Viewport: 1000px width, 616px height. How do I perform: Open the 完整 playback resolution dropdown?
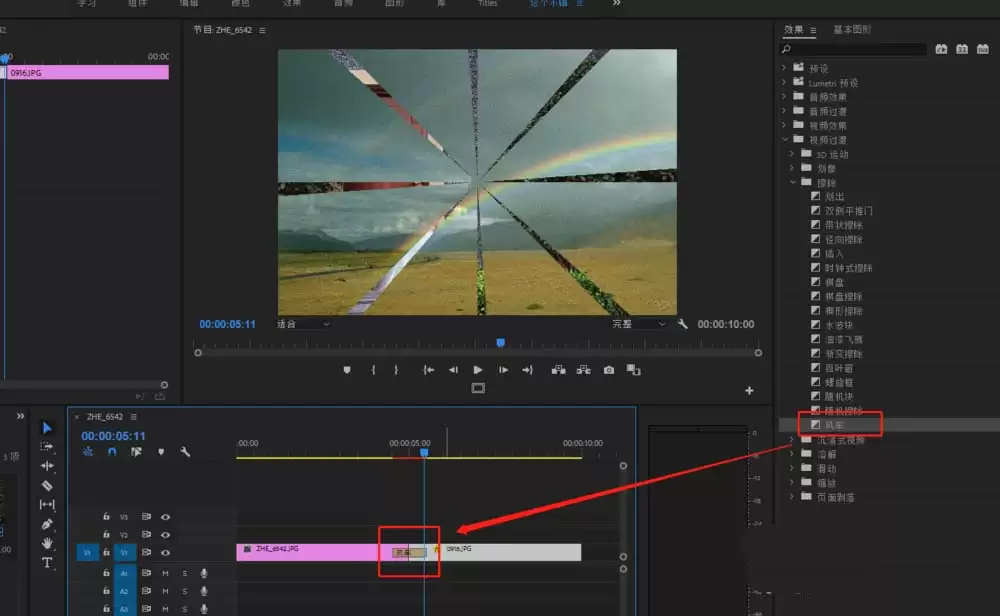pos(640,324)
